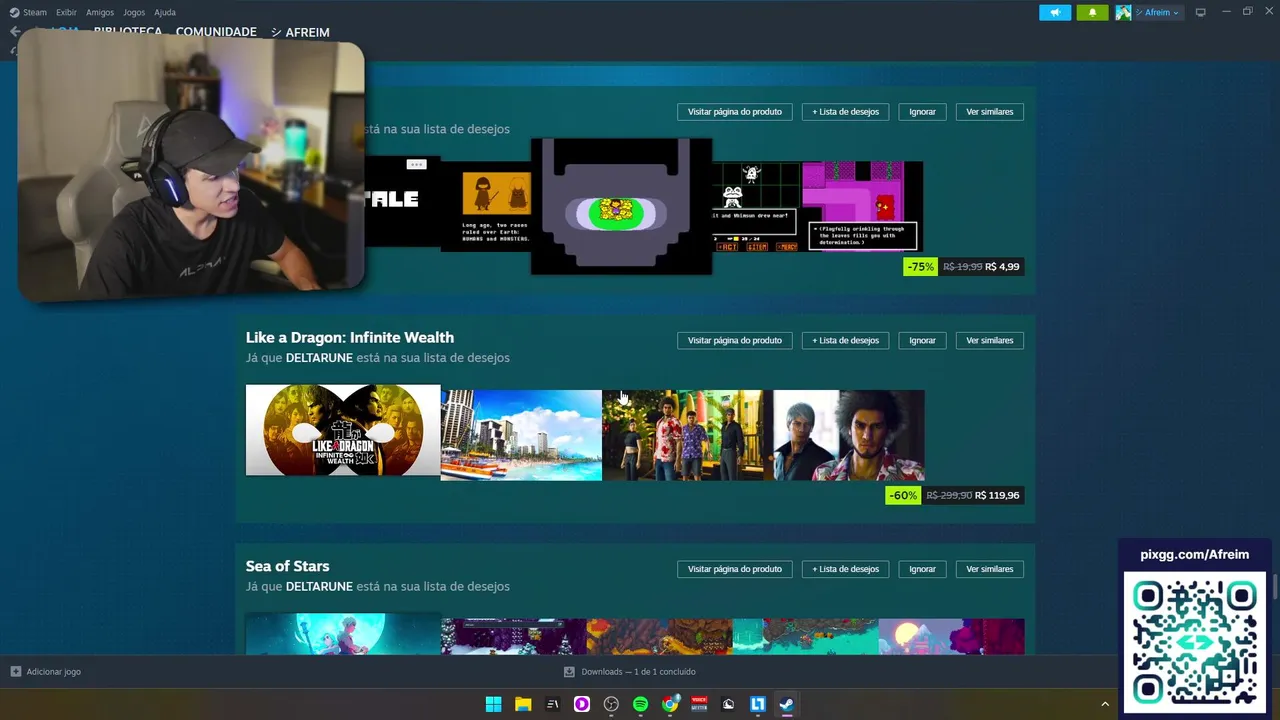This screenshot has height=720, width=1280.
Task: Ignore the Undertale recommendation
Action: click(922, 112)
